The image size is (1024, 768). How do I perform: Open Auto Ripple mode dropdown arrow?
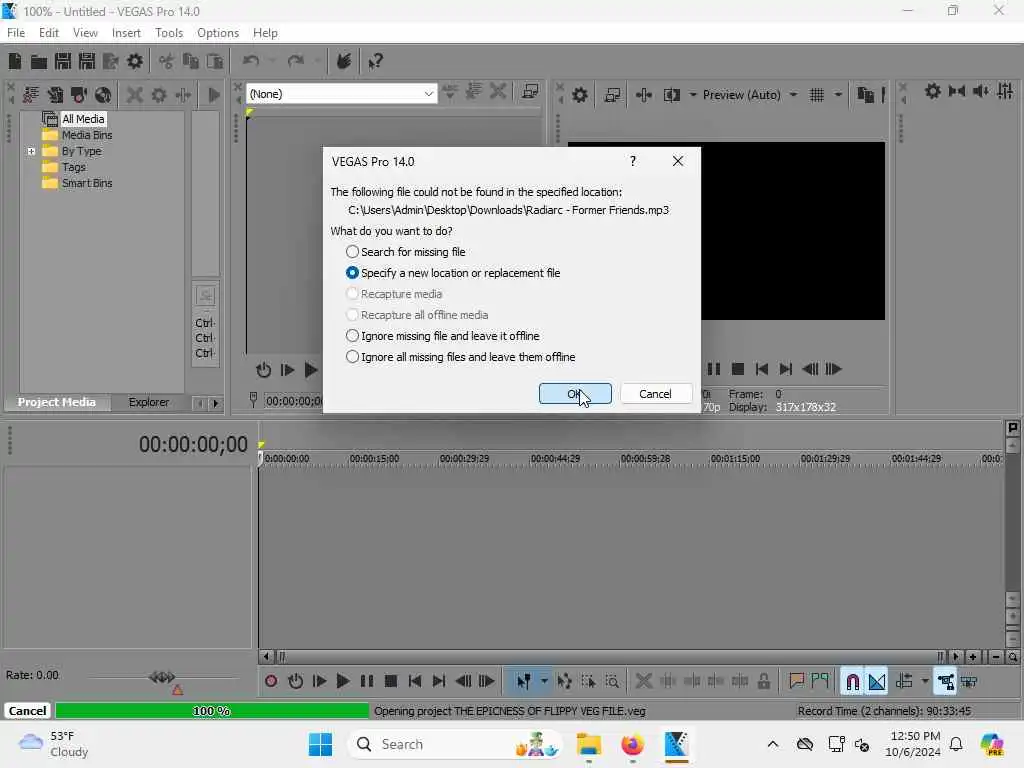[924, 681]
